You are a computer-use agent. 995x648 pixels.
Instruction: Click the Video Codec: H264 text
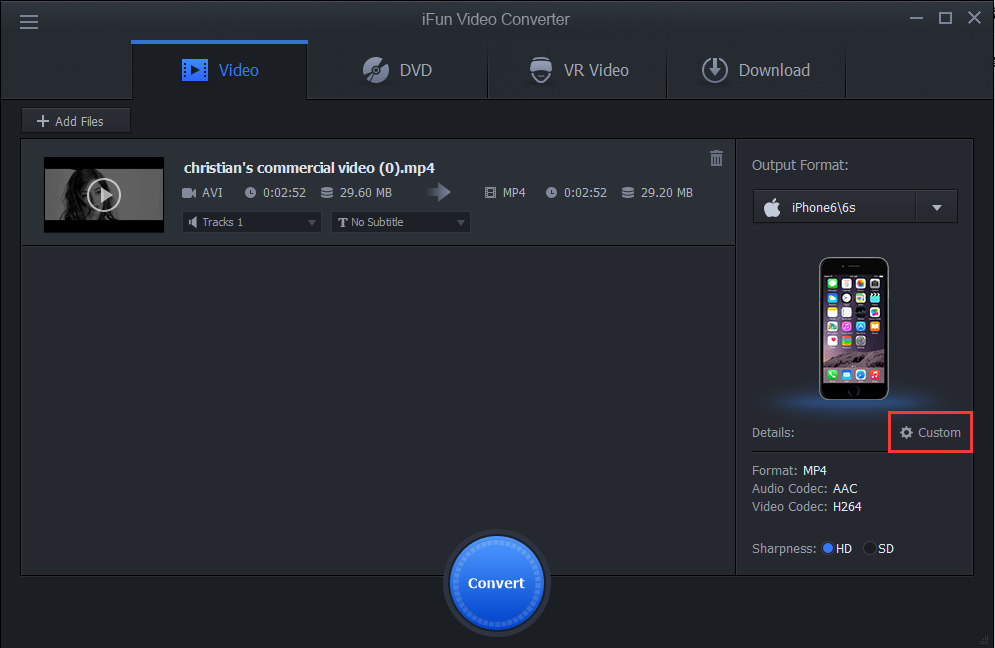point(807,506)
